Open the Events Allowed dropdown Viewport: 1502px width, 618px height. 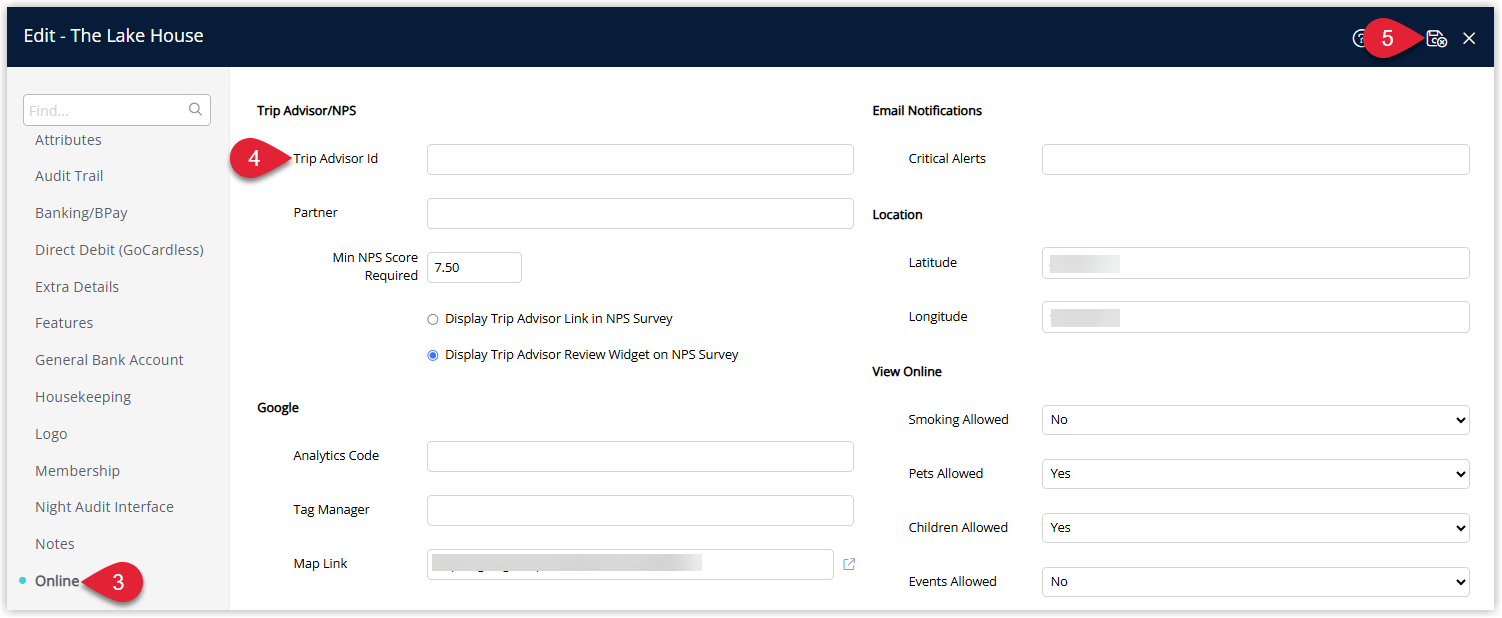click(x=1255, y=582)
